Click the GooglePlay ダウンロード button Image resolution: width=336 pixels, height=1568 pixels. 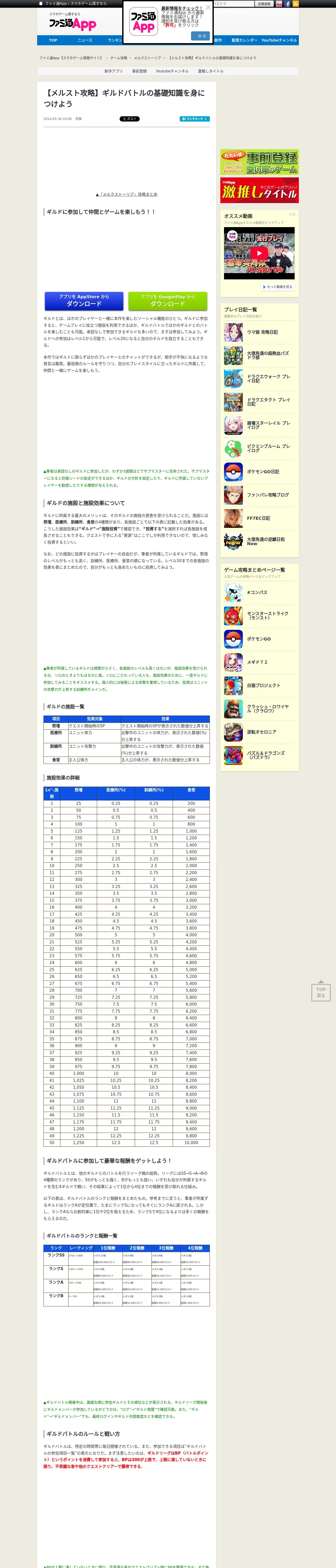[x=168, y=301]
